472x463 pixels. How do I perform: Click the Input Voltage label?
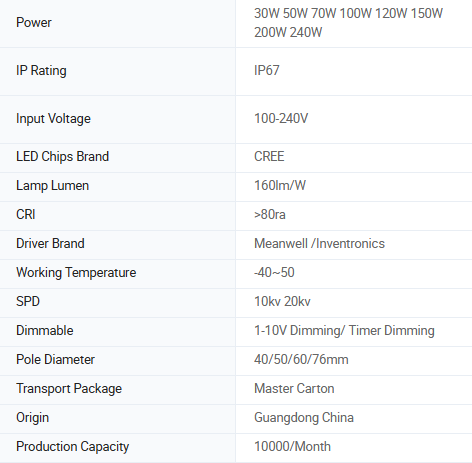click(53, 119)
